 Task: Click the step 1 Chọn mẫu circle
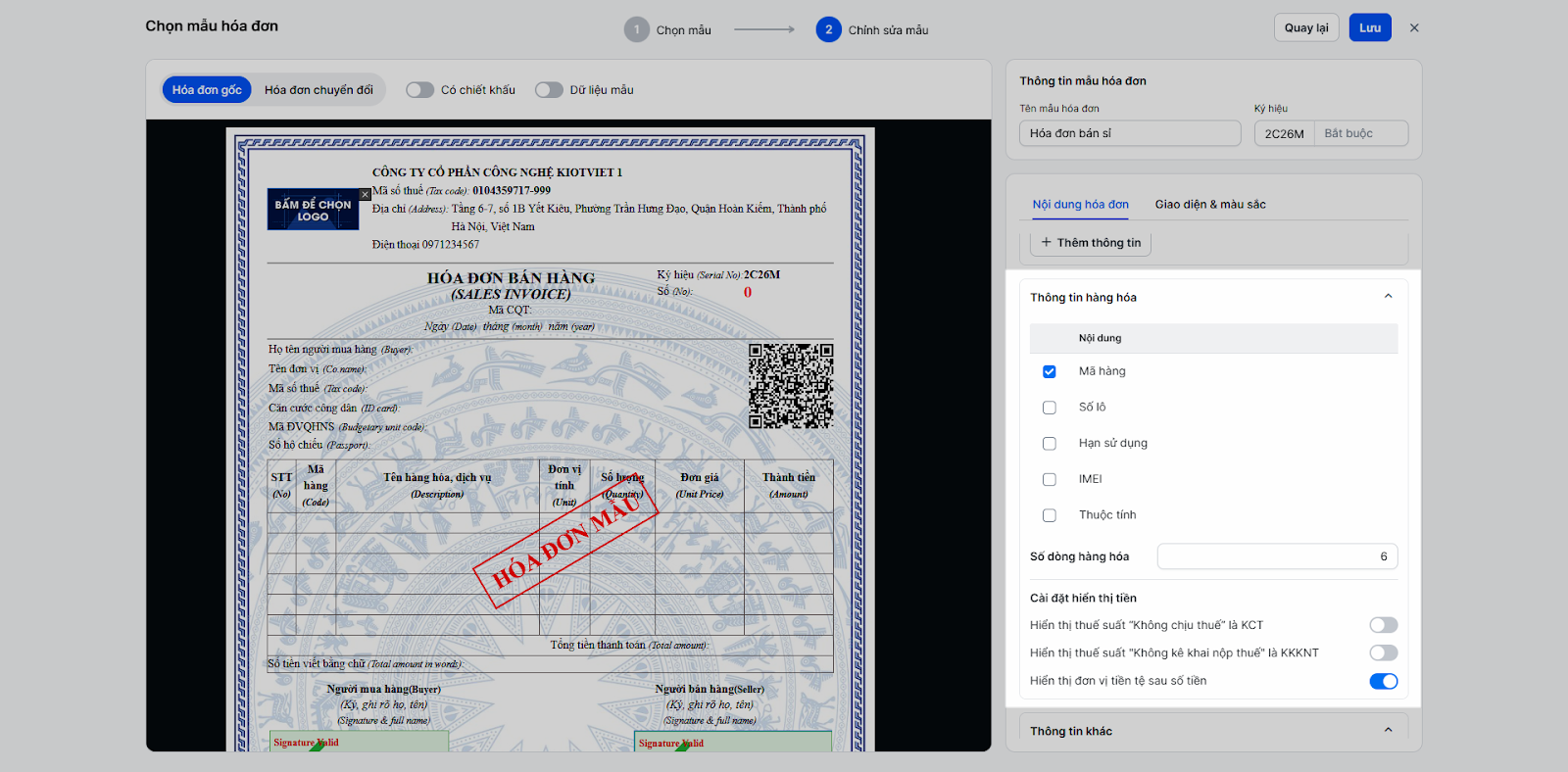[637, 29]
